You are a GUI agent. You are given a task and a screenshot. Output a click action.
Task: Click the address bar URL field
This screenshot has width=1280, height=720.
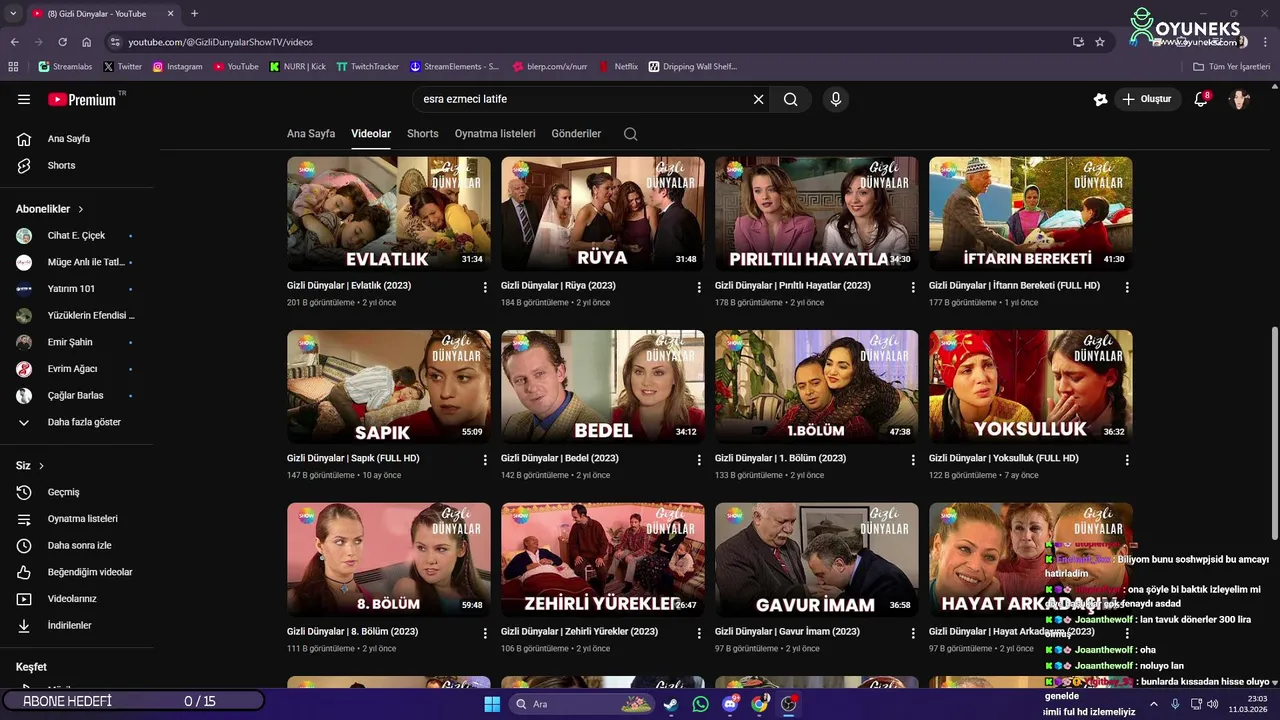[590, 42]
